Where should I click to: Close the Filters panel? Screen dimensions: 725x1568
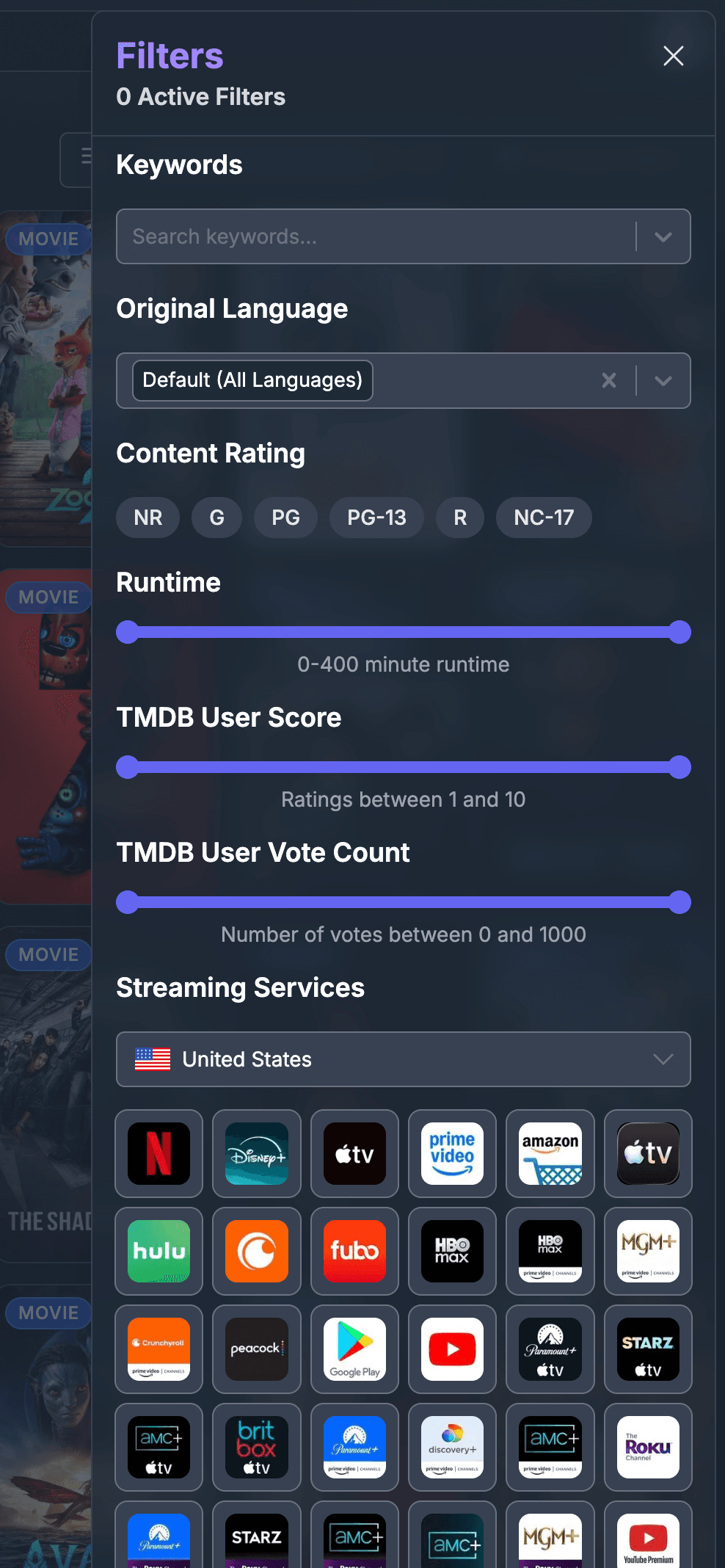[674, 56]
